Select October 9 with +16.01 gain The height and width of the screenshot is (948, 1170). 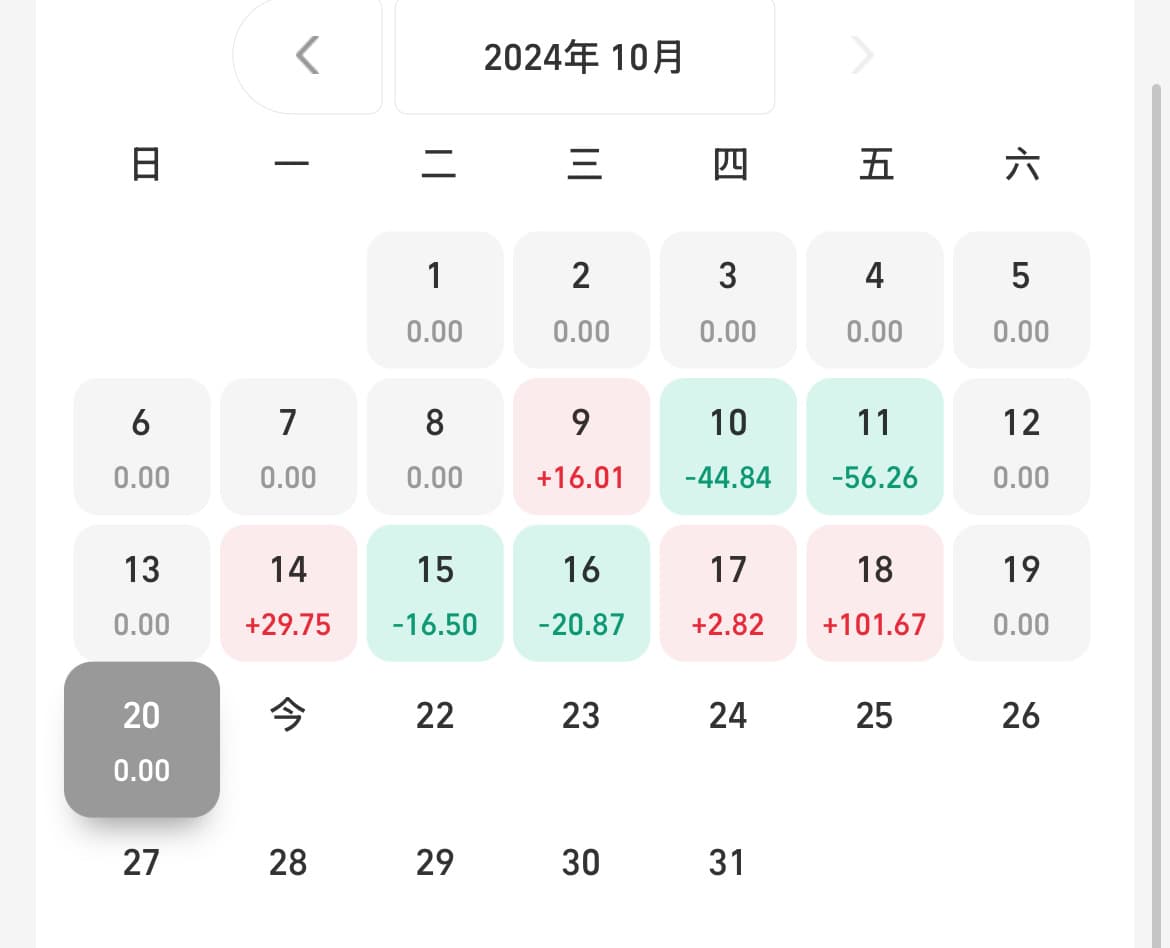click(581, 447)
